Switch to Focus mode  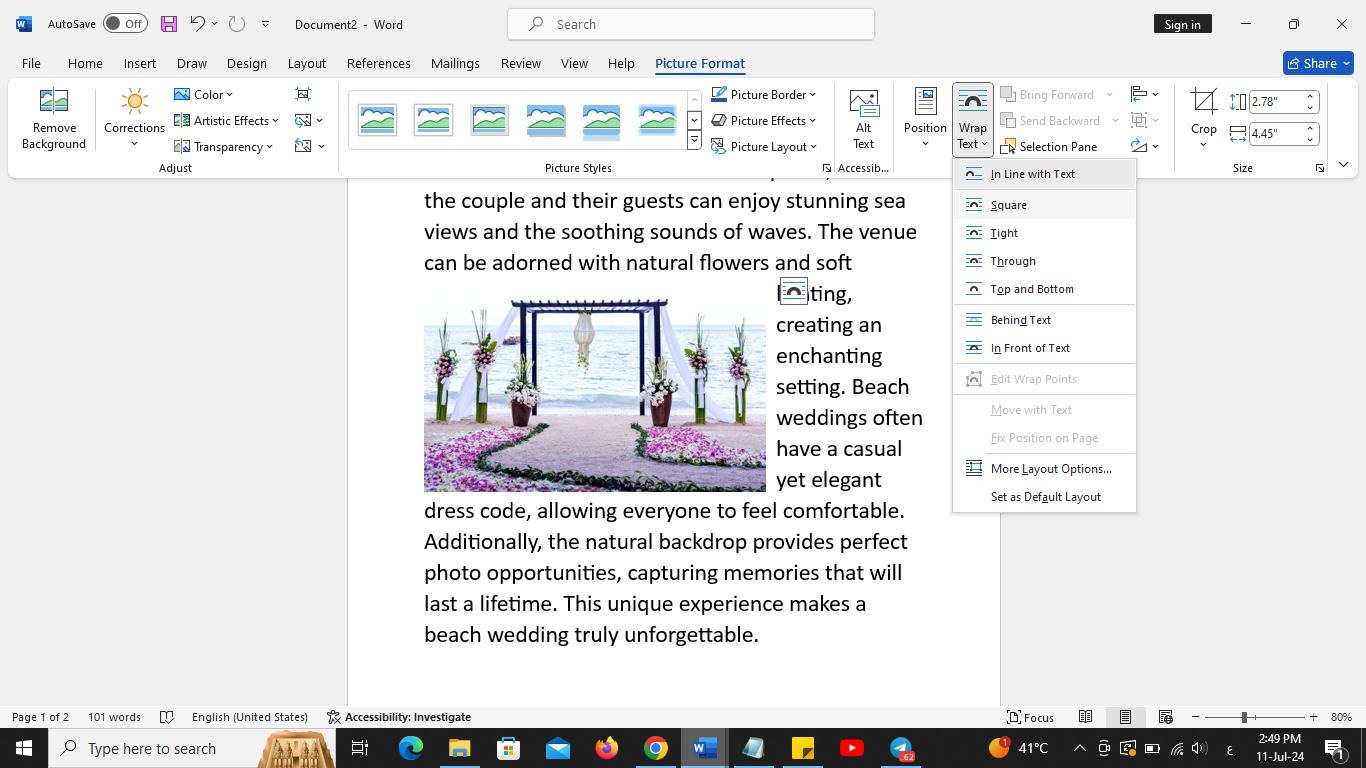[x=1031, y=717]
